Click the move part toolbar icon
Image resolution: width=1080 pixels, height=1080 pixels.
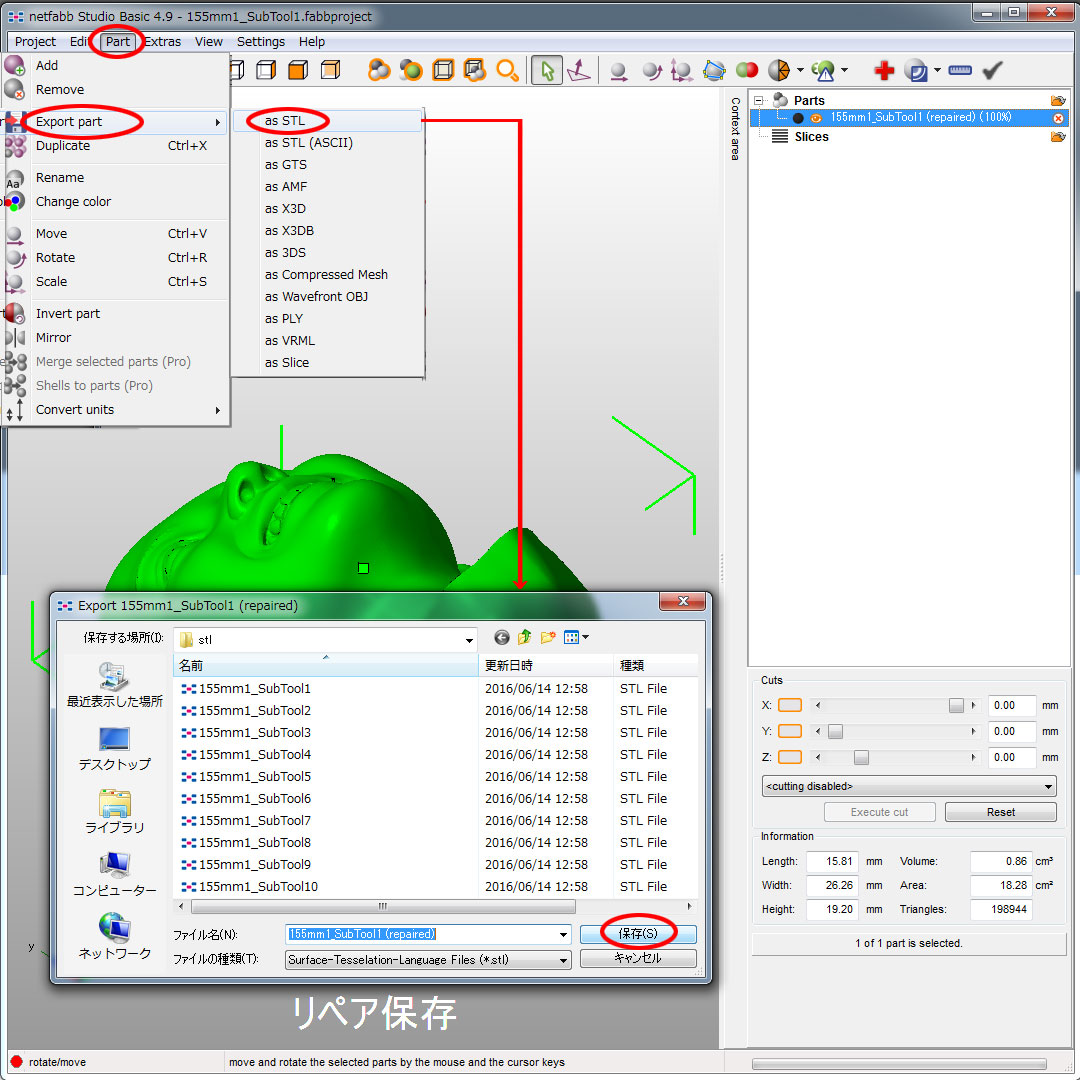pyautogui.click(x=619, y=70)
